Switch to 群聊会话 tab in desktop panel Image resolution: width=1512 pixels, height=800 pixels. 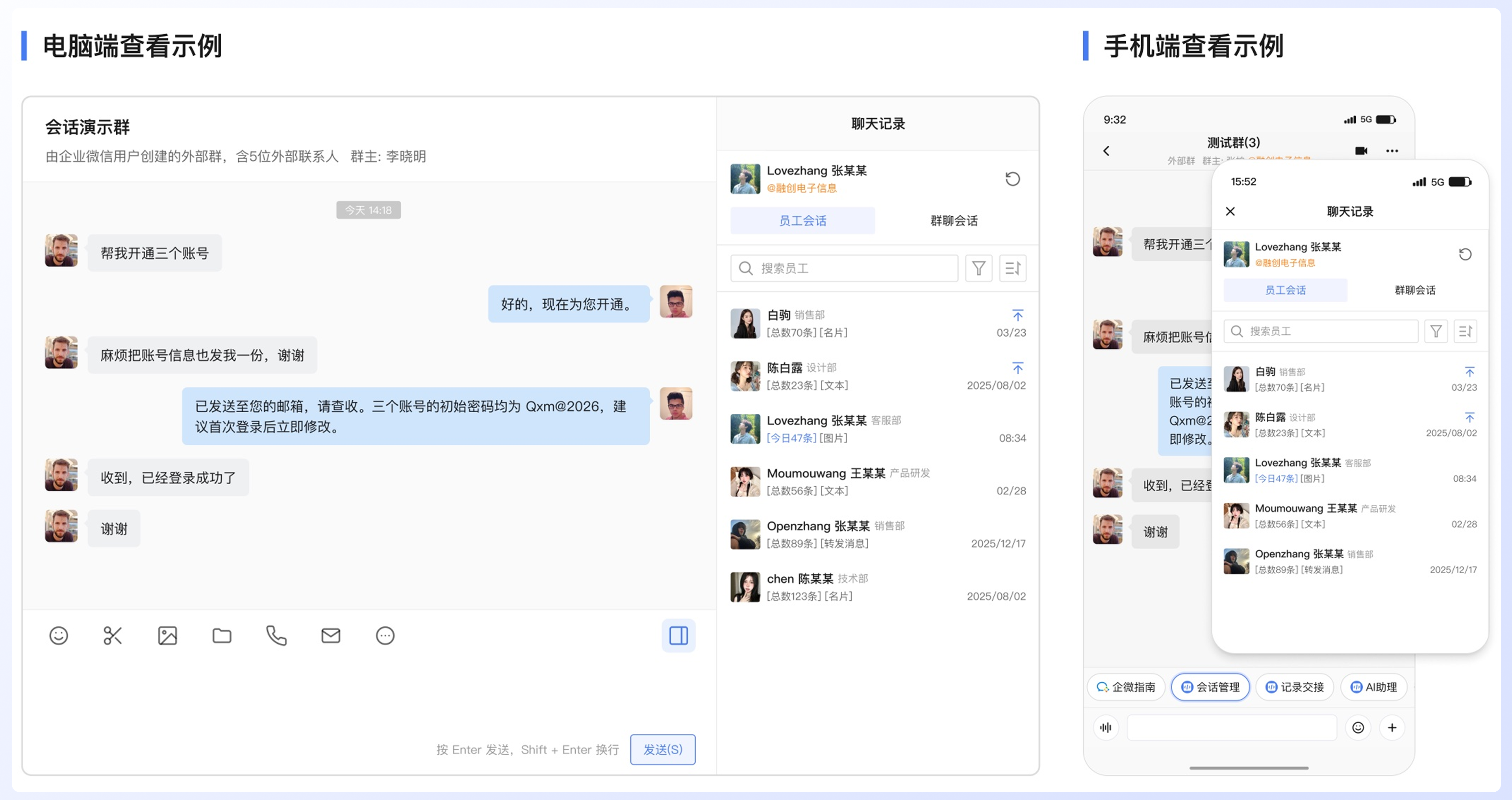click(954, 221)
